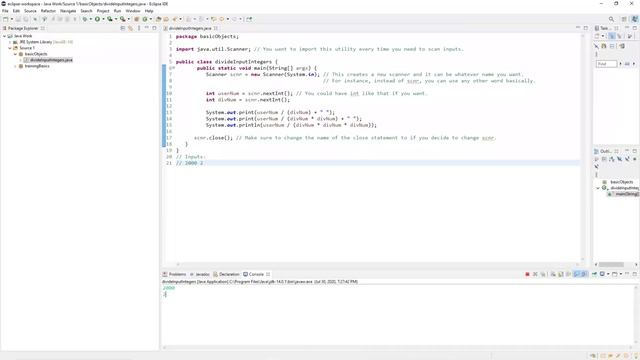The image size is (640, 360).
Task: Switch to the Problems tab
Action: click(174, 274)
